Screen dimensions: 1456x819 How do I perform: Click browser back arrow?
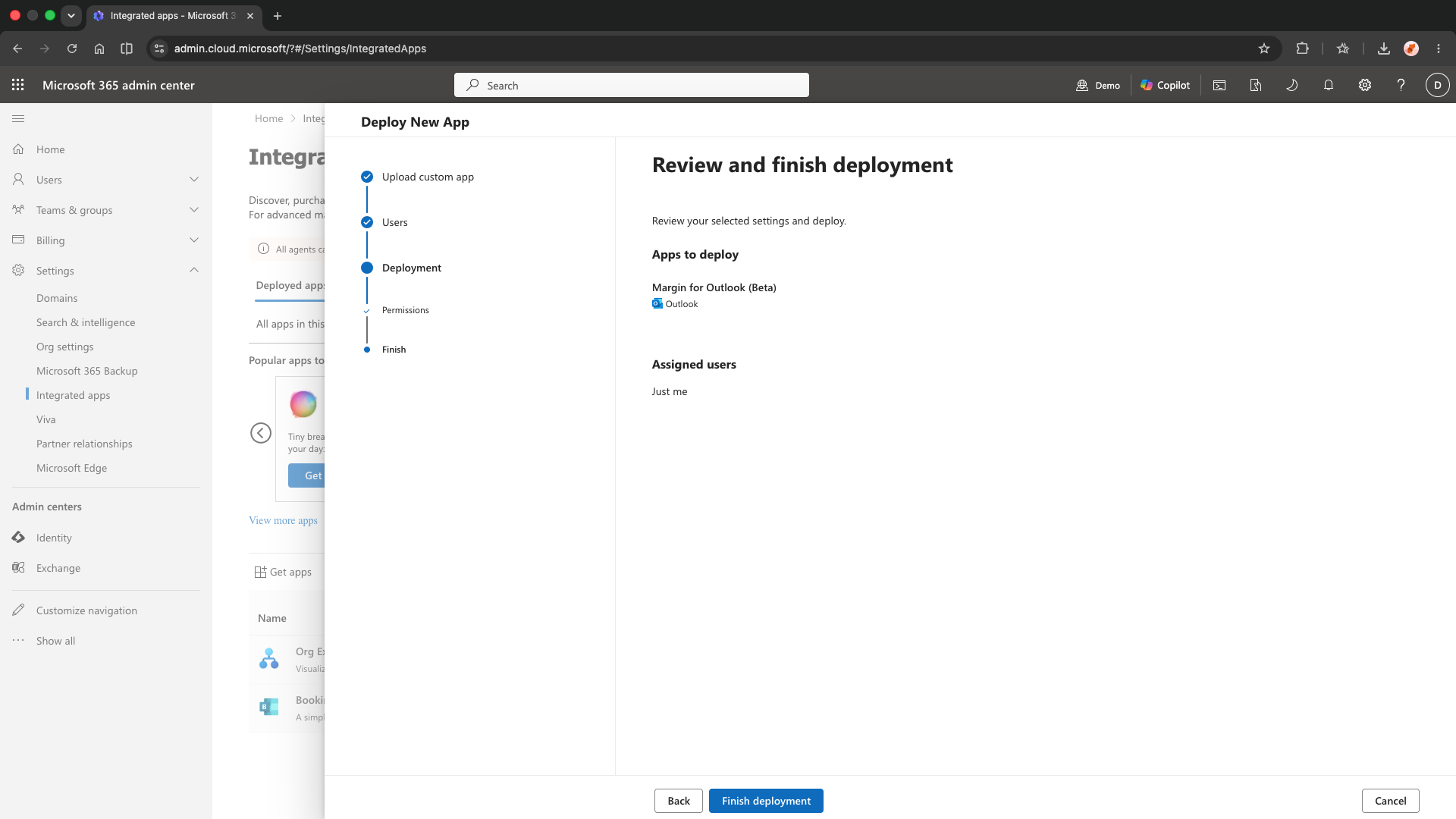pyautogui.click(x=17, y=49)
